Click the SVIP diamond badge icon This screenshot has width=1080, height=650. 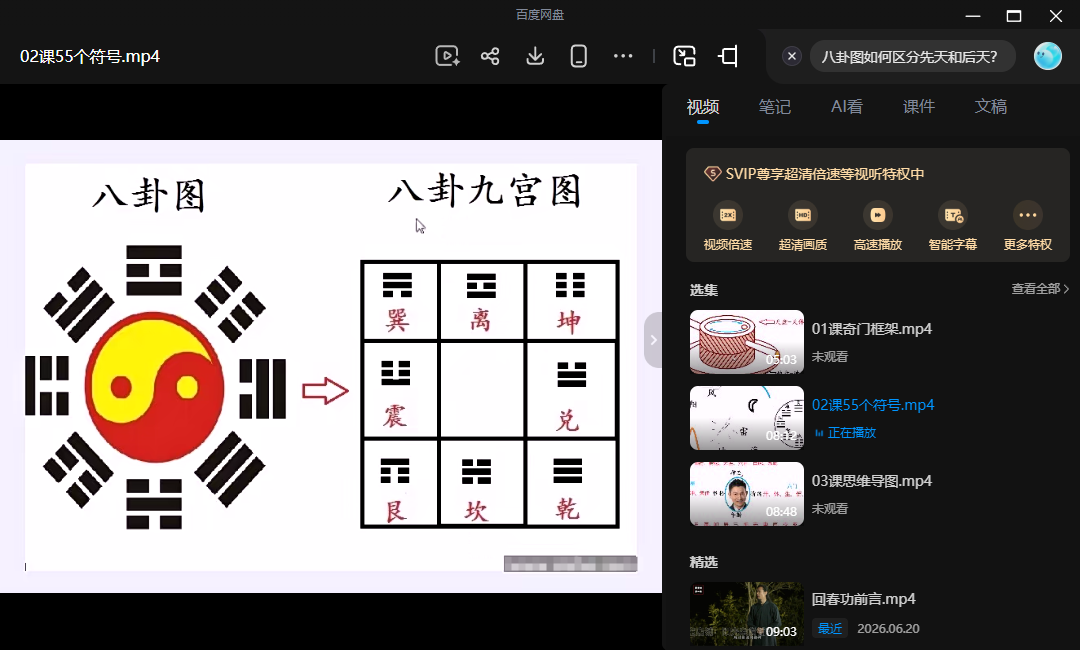712,174
